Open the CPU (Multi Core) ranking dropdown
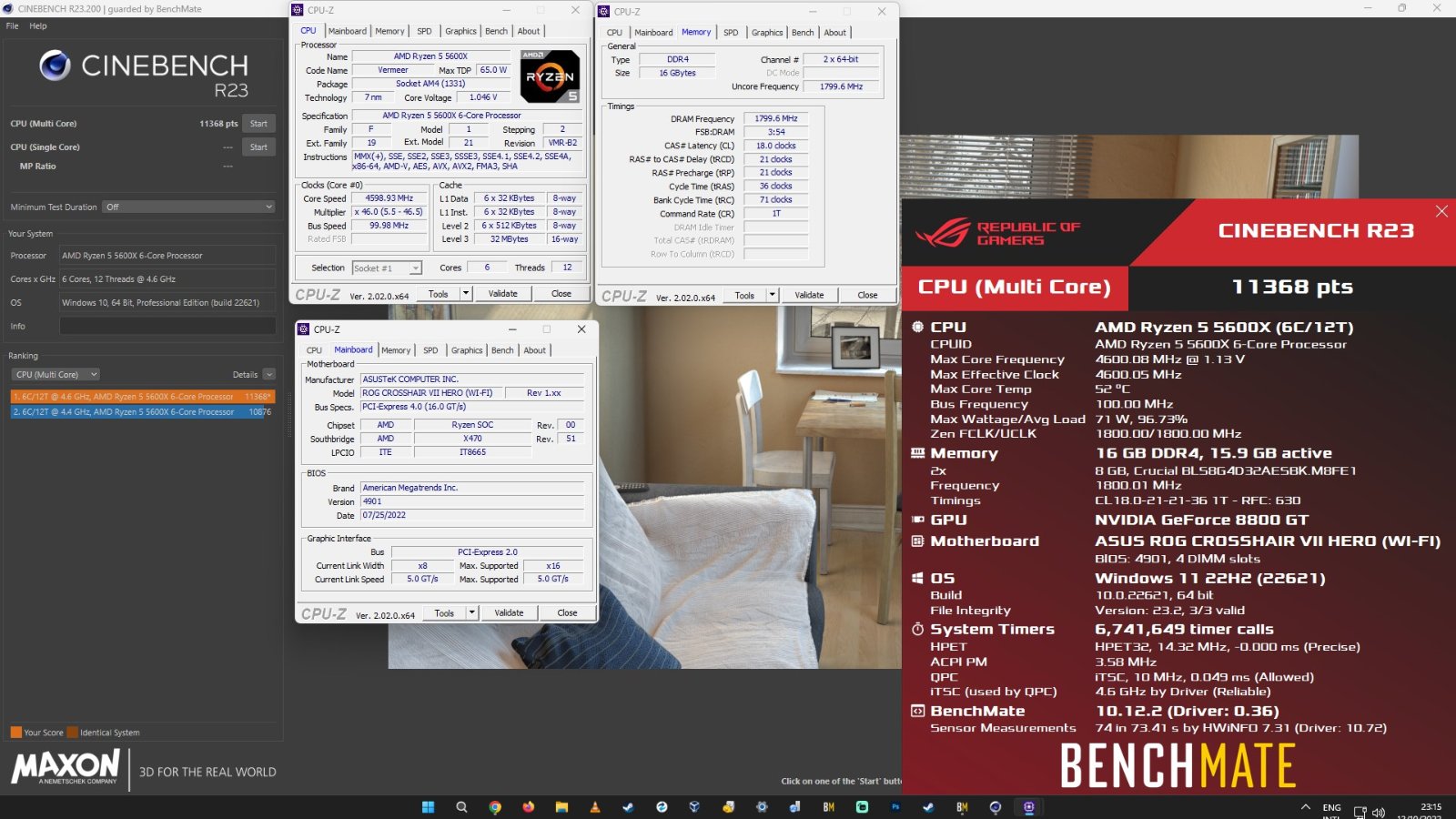This screenshot has width=1456, height=819. pyautogui.click(x=56, y=374)
